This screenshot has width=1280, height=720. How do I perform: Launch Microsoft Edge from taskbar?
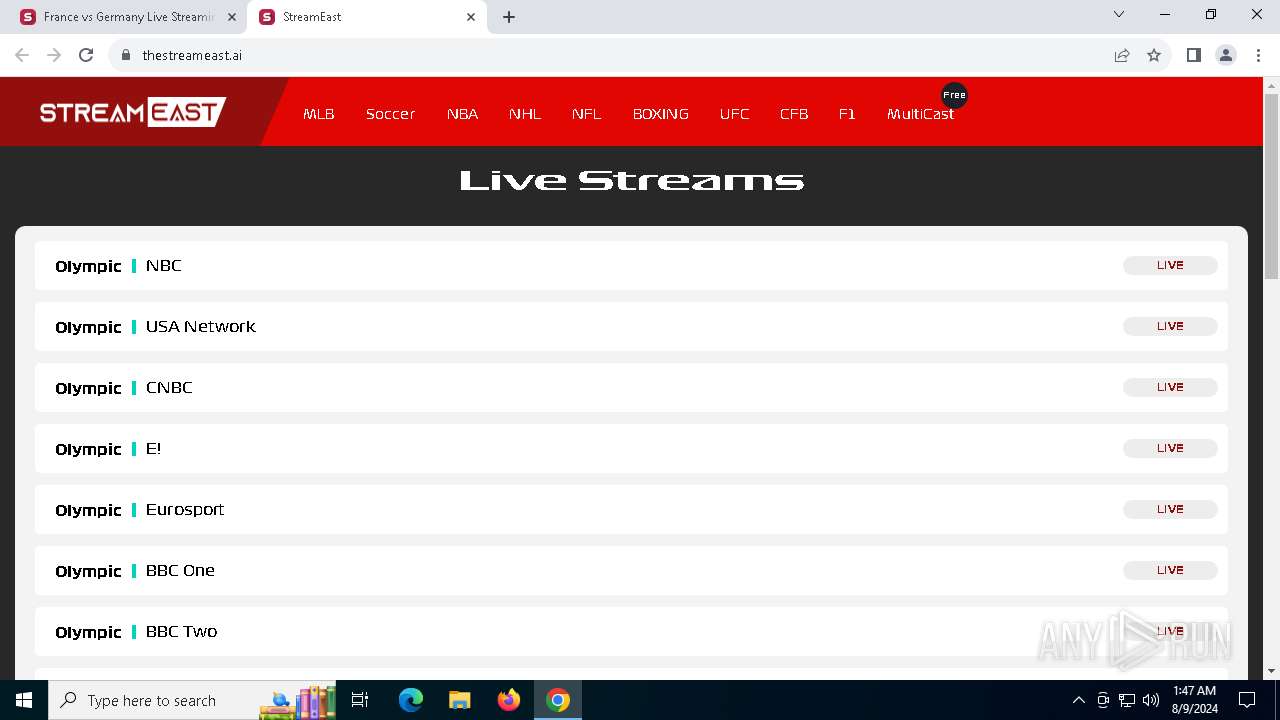(x=411, y=700)
